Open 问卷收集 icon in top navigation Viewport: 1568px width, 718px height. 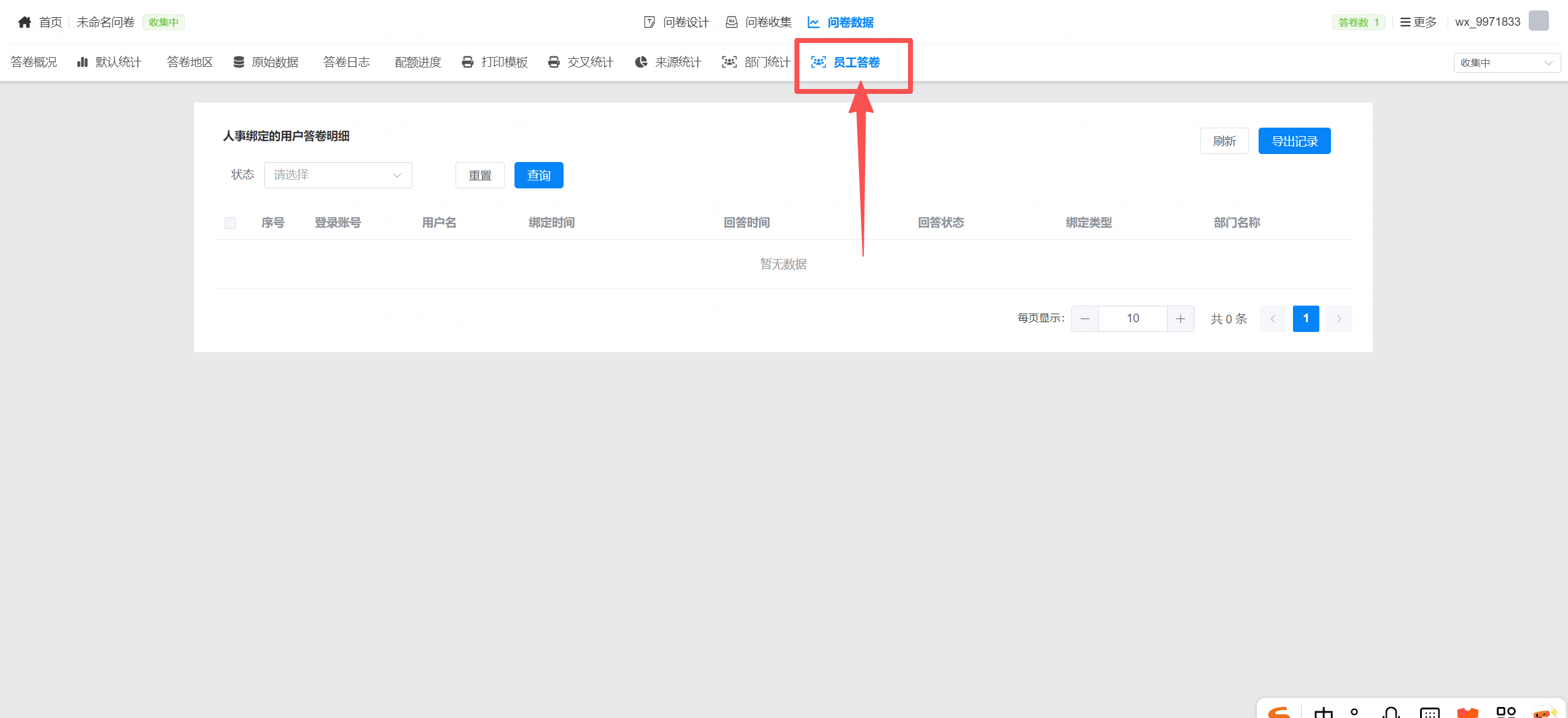[x=732, y=22]
